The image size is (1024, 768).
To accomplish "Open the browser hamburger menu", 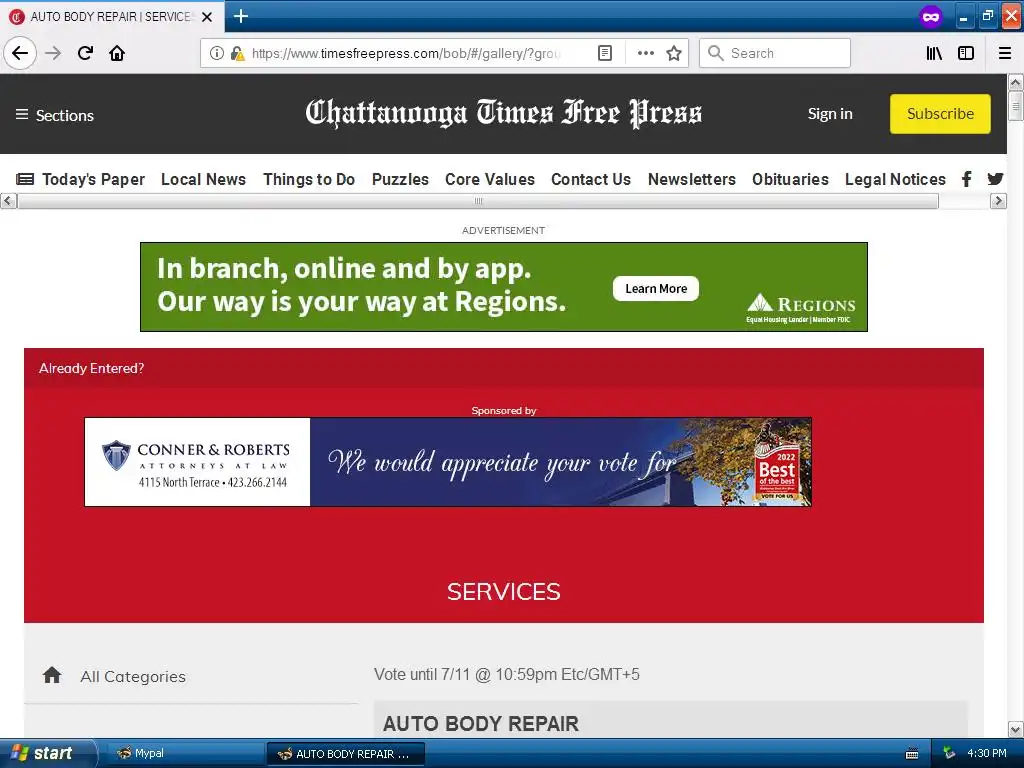I will 1005,53.
